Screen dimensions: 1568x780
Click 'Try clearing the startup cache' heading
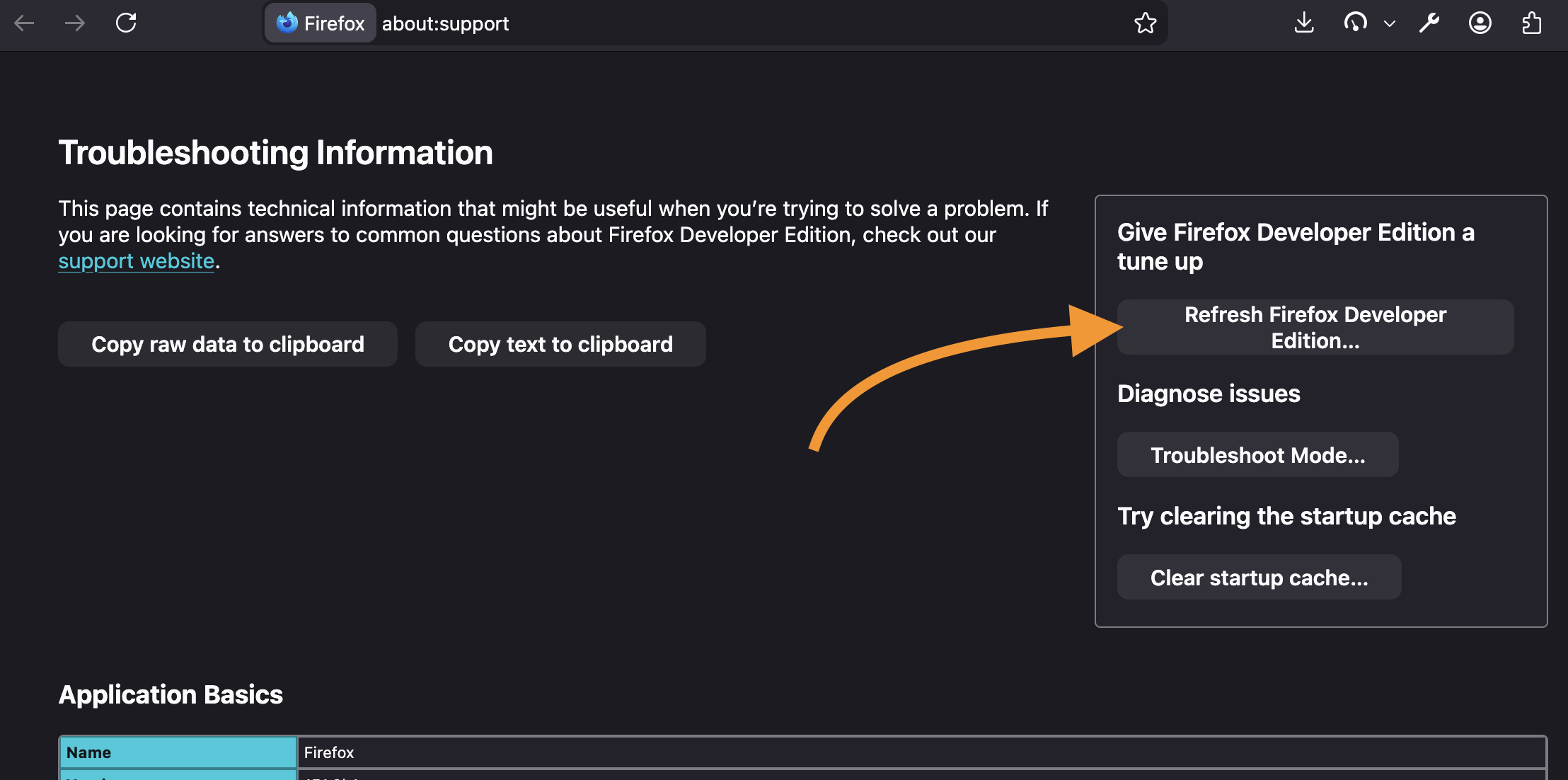pos(1286,516)
